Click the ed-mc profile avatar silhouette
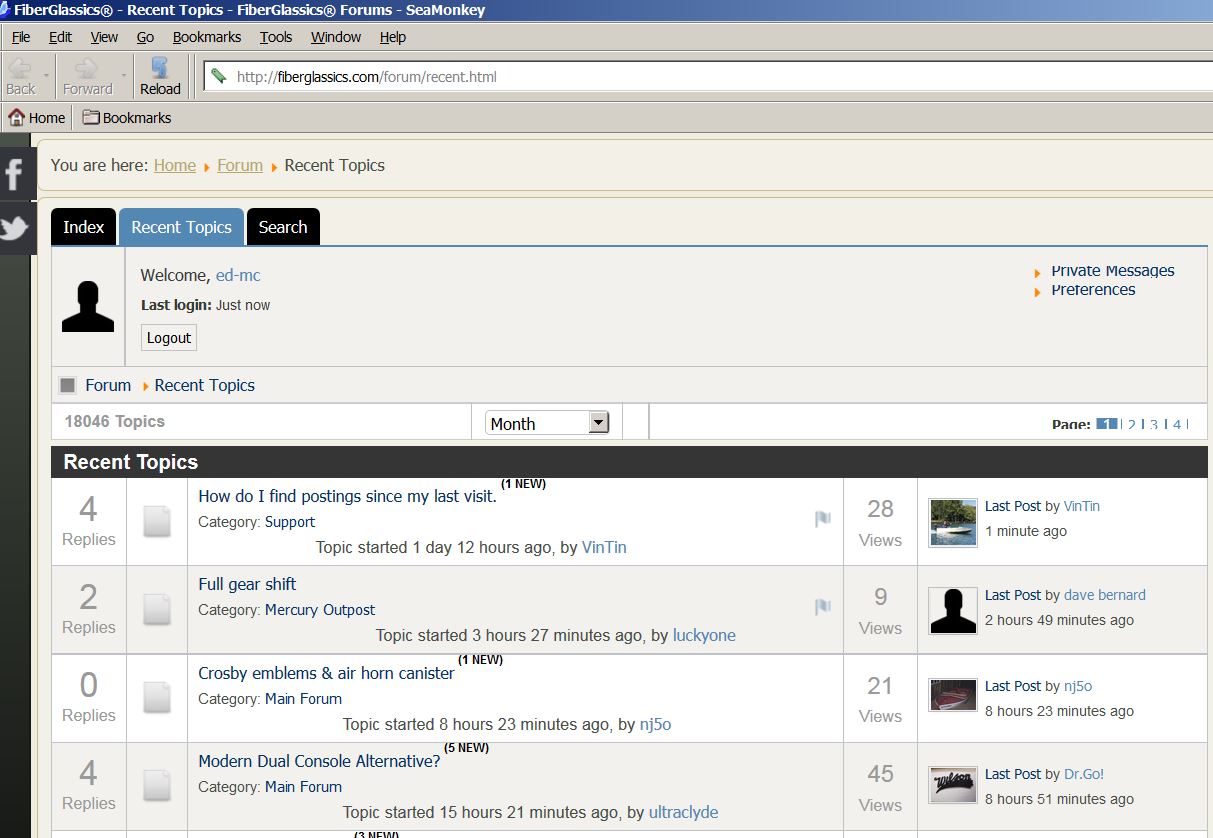Viewport: 1213px width, 838px height. point(88,307)
